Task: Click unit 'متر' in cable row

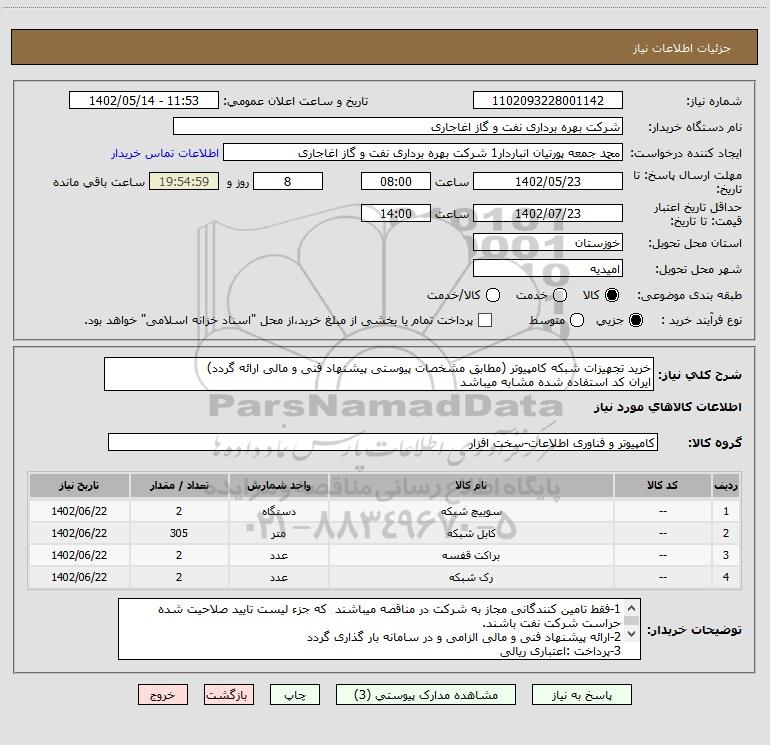Action: coord(278,533)
